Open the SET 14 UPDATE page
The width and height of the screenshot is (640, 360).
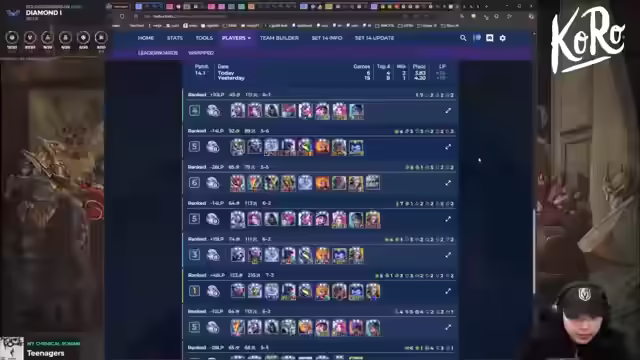pyautogui.click(x=374, y=38)
